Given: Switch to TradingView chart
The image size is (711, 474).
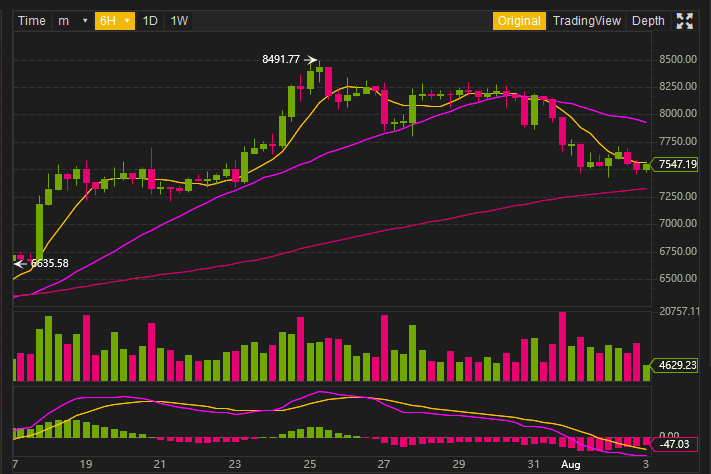Looking at the screenshot, I should [x=587, y=21].
